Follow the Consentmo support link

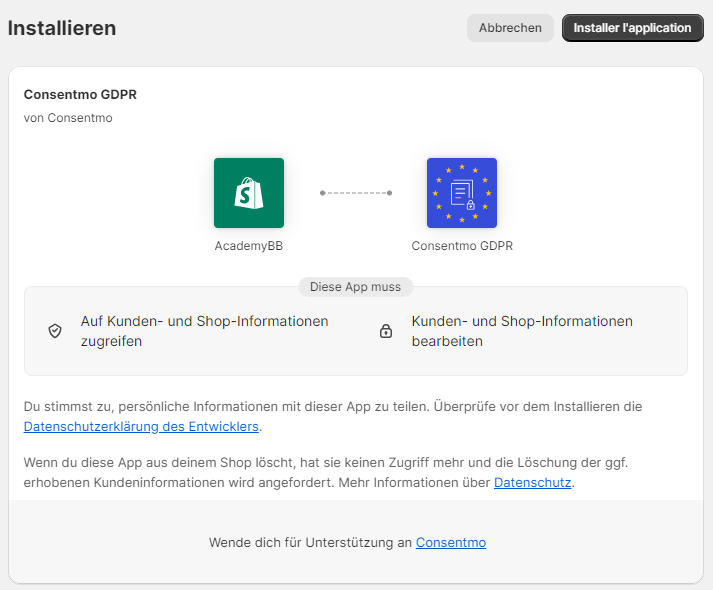(451, 542)
